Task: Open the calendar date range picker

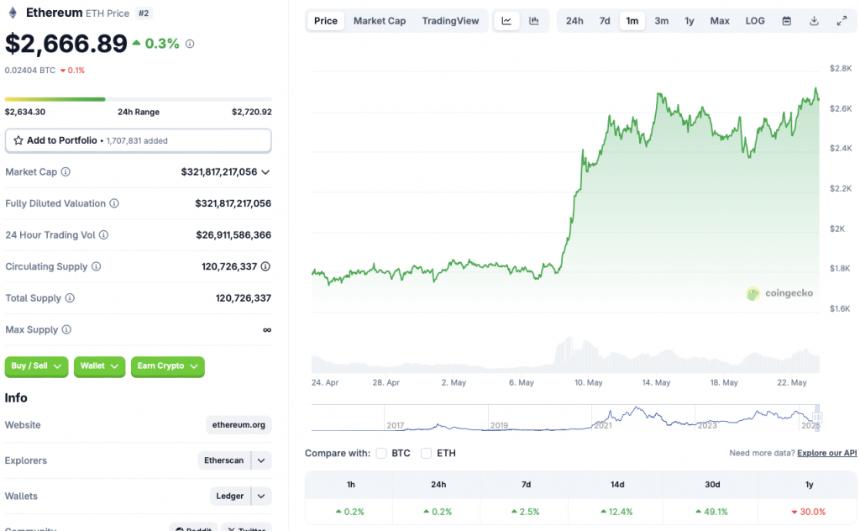Action: [x=787, y=21]
